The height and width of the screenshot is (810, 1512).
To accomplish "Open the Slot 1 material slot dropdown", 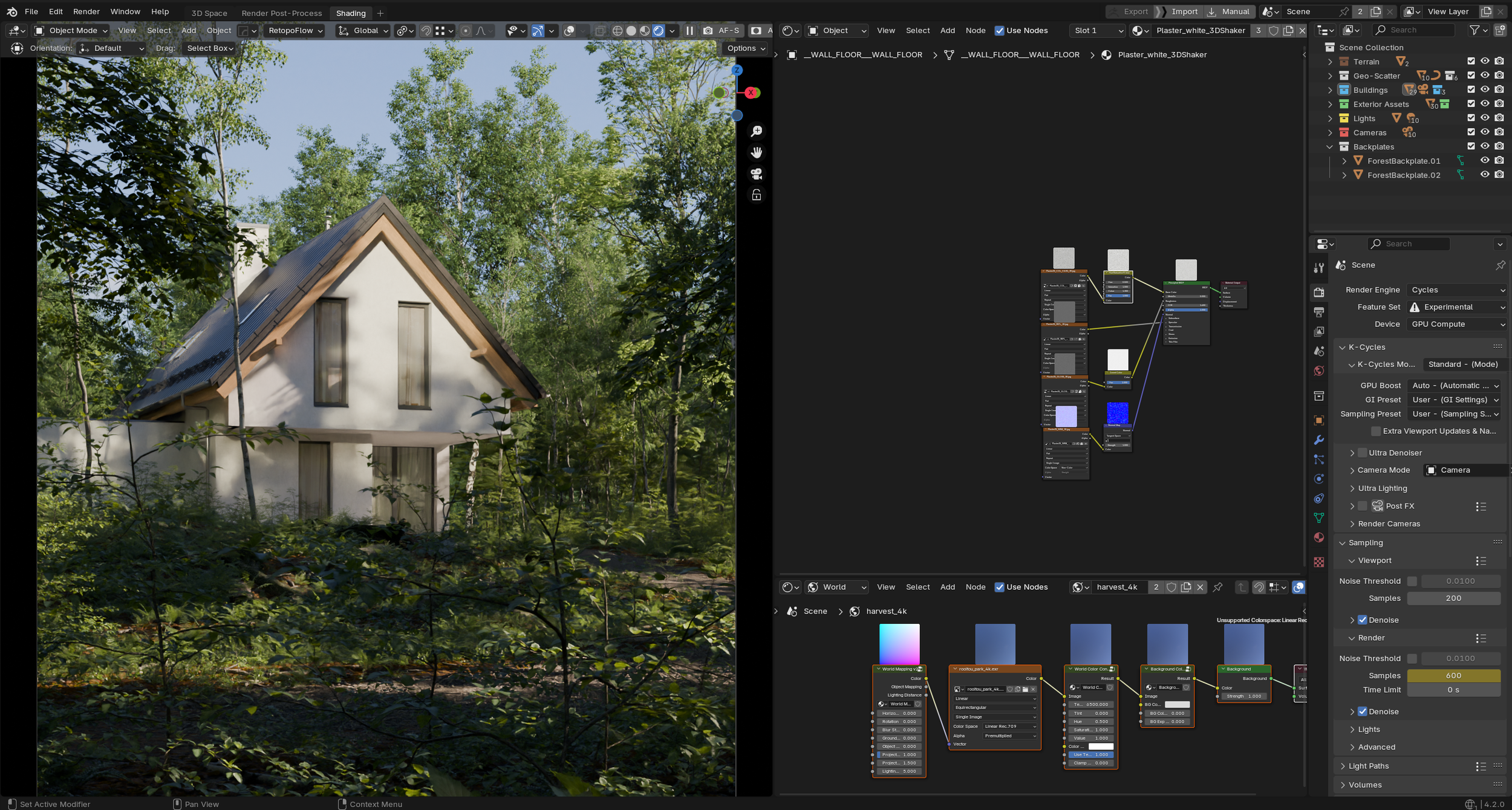I will click(1098, 30).
